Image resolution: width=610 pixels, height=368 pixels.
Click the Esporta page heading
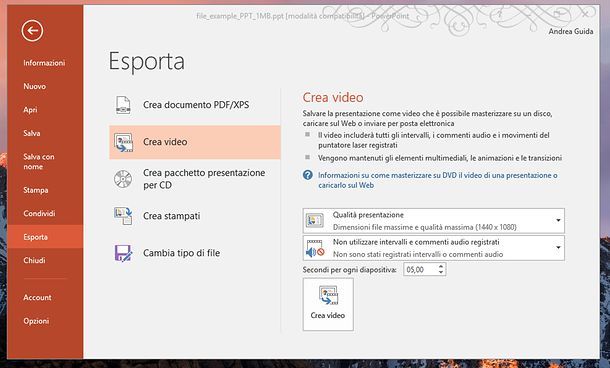coord(147,61)
